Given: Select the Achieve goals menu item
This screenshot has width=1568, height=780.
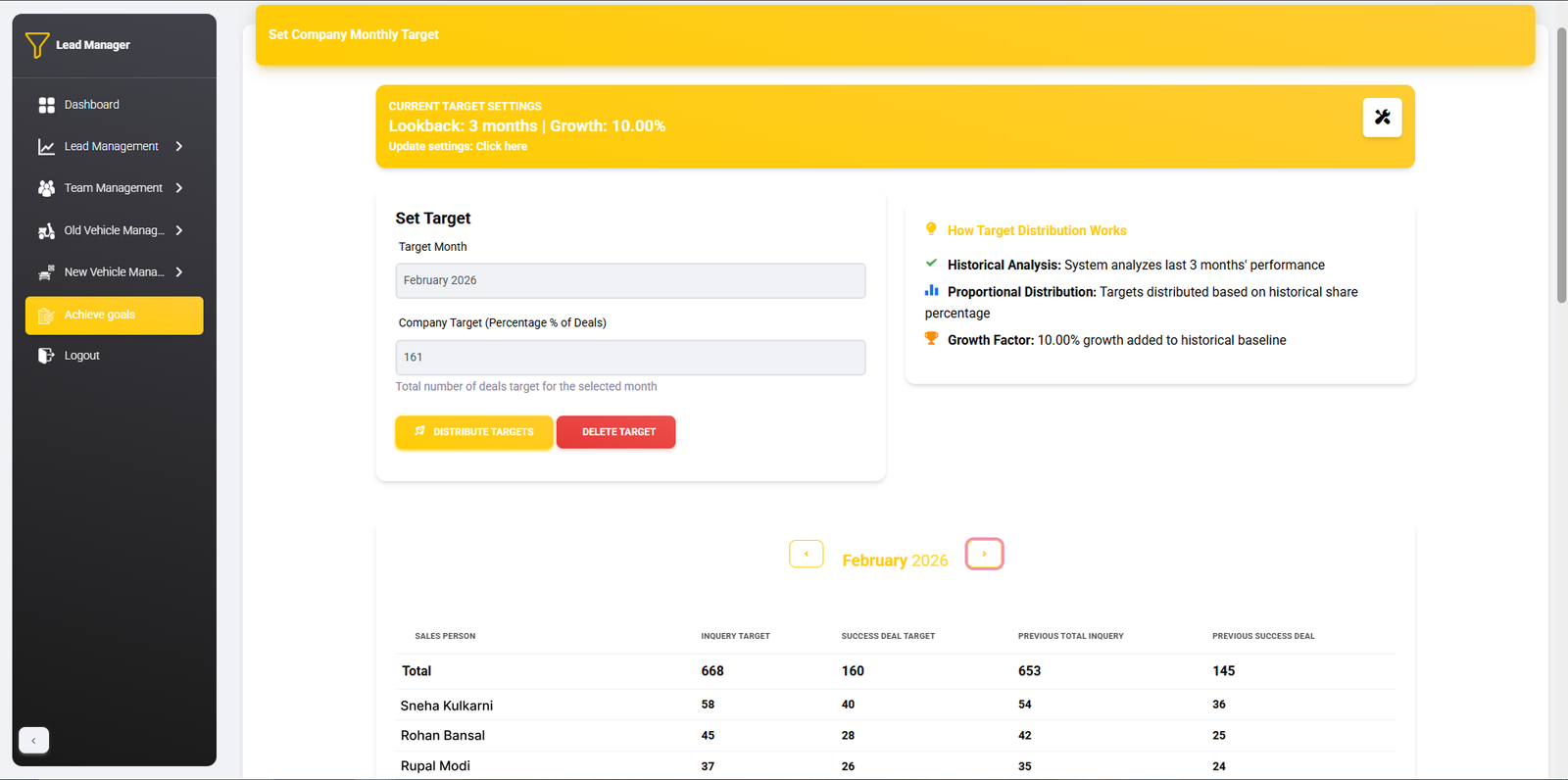Looking at the screenshot, I should [114, 316].
